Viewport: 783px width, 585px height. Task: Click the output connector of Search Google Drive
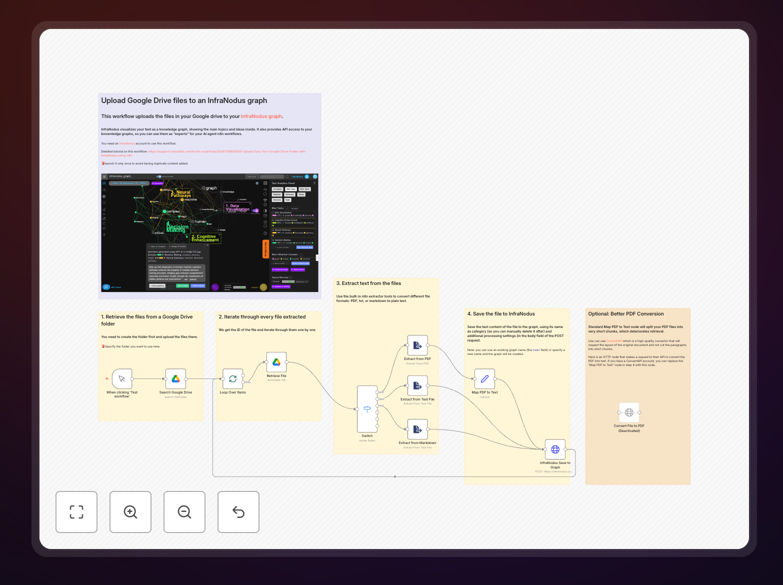point(186,379)
